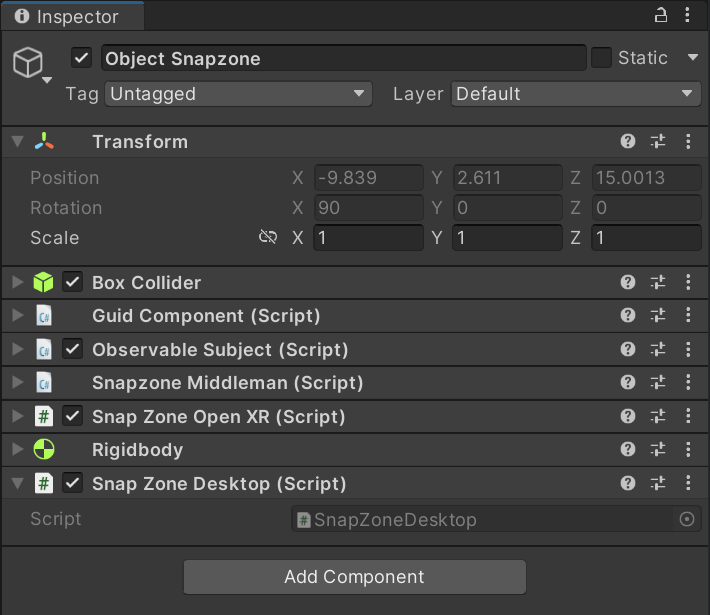Click the Inspector lock icon
This screenshot has height=615, width=710.
[660, 16]
